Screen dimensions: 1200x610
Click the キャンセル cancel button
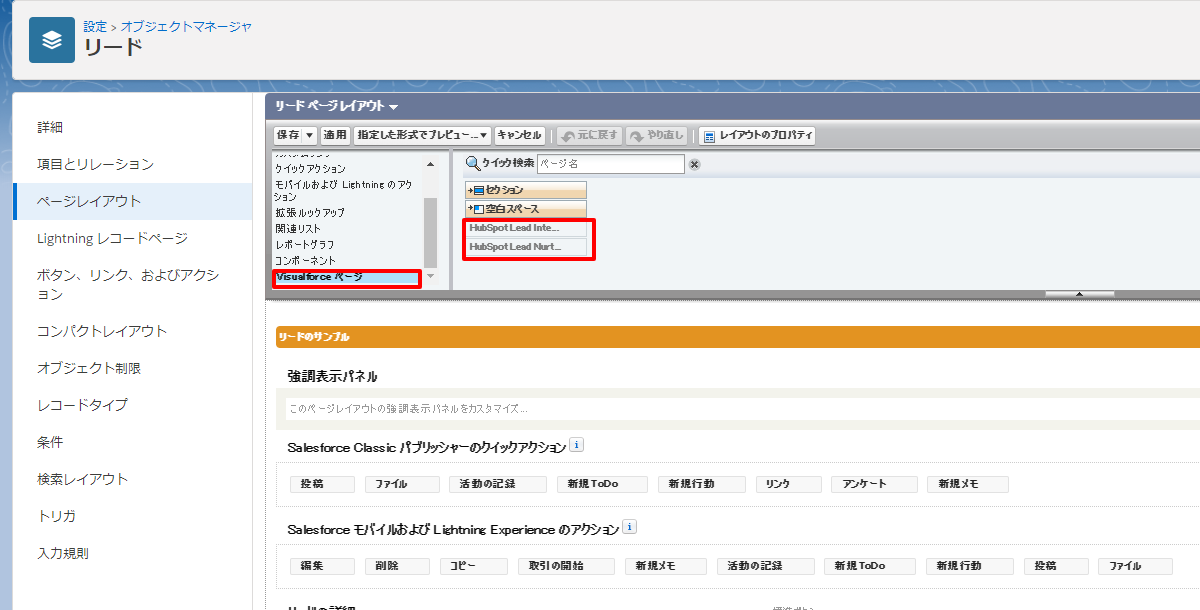519,135
